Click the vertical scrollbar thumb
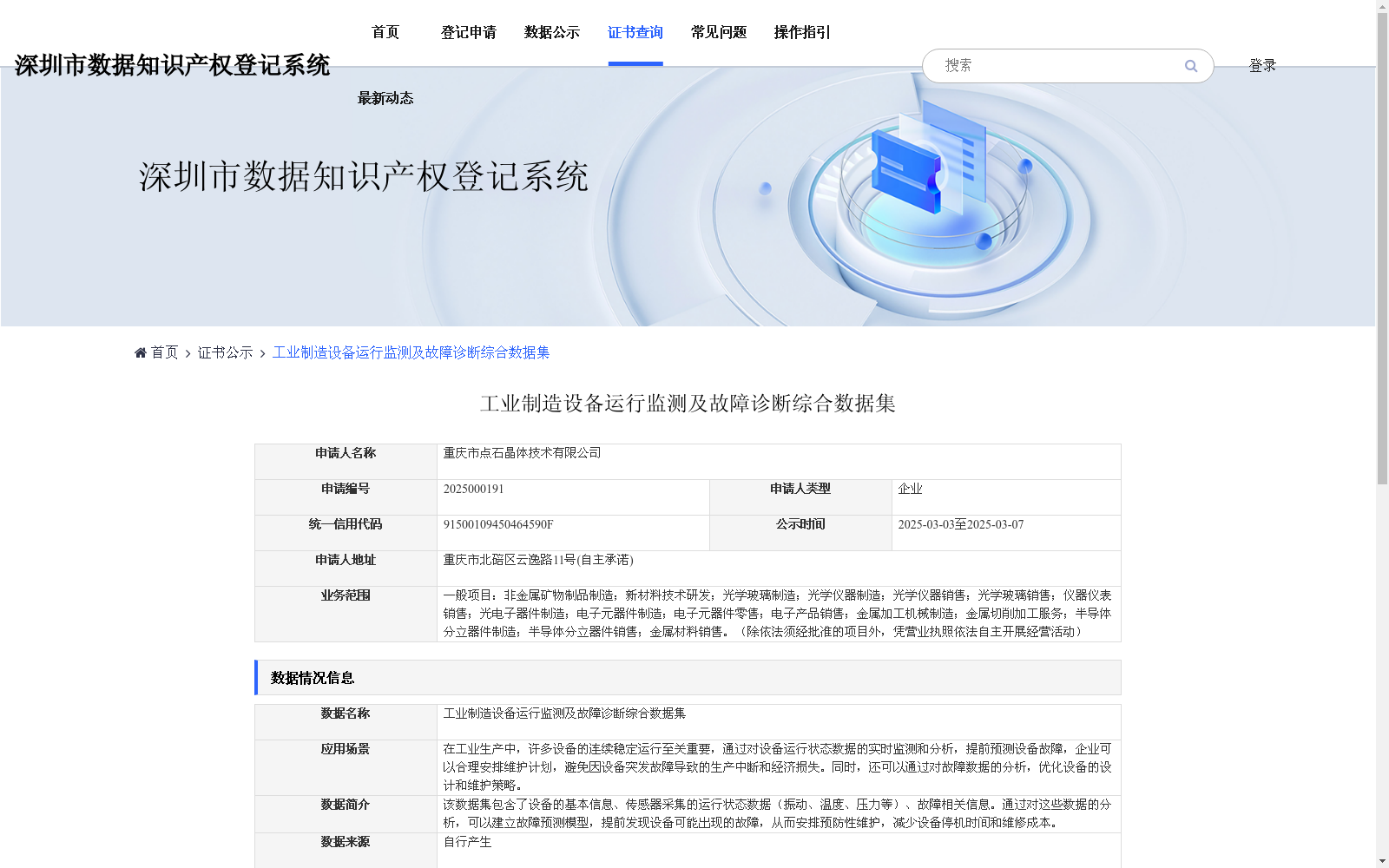The height and width of the screenshot is (868, 1389). point(1382,248)
